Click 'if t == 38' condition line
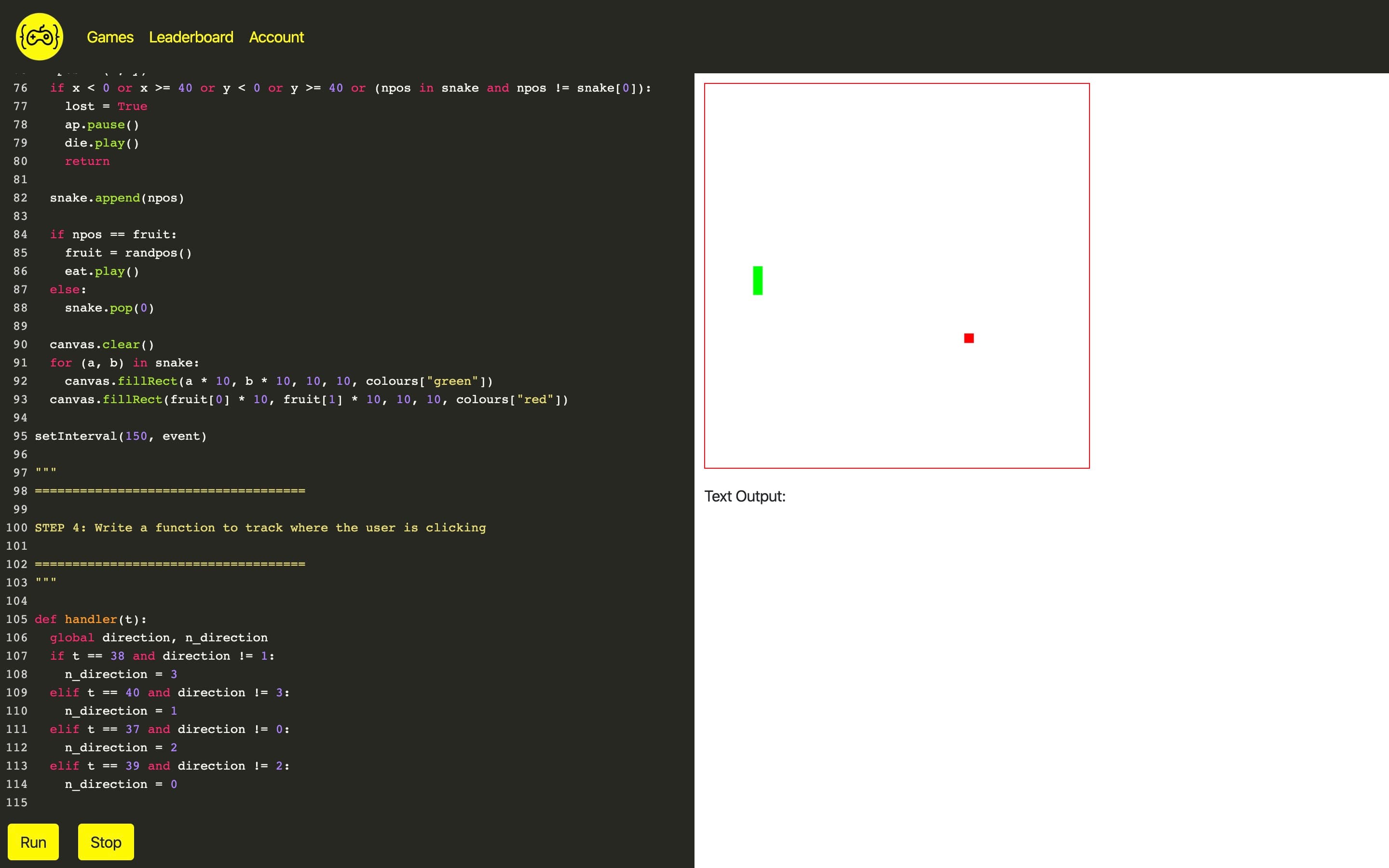The image size is (1389, 868). click(163, 656)
